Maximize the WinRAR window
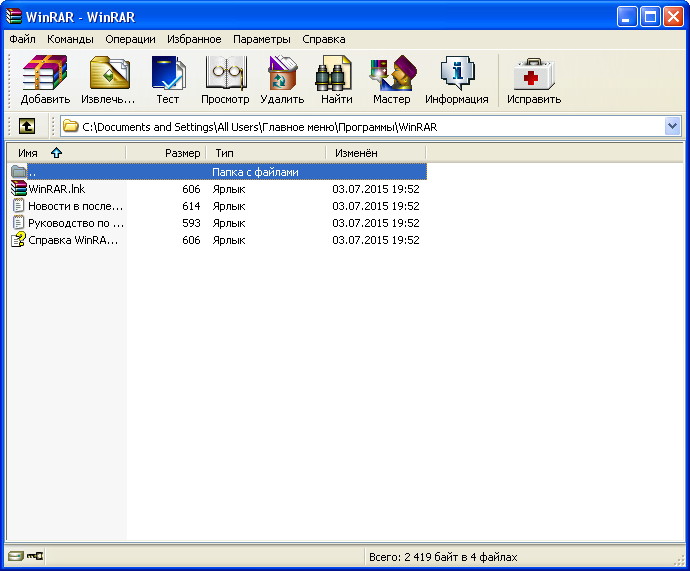Viewport: 690px width, 571px height. [650, 17]
